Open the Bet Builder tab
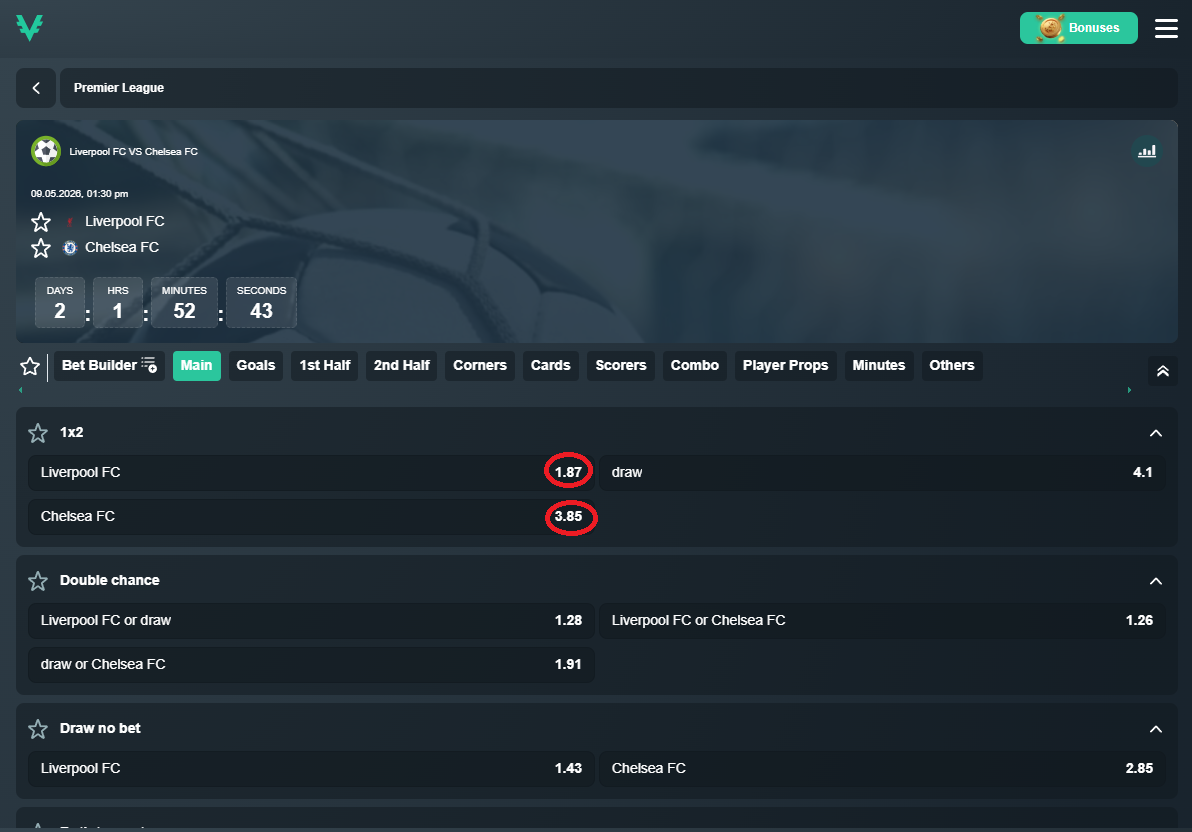 (x=109, y=366)
